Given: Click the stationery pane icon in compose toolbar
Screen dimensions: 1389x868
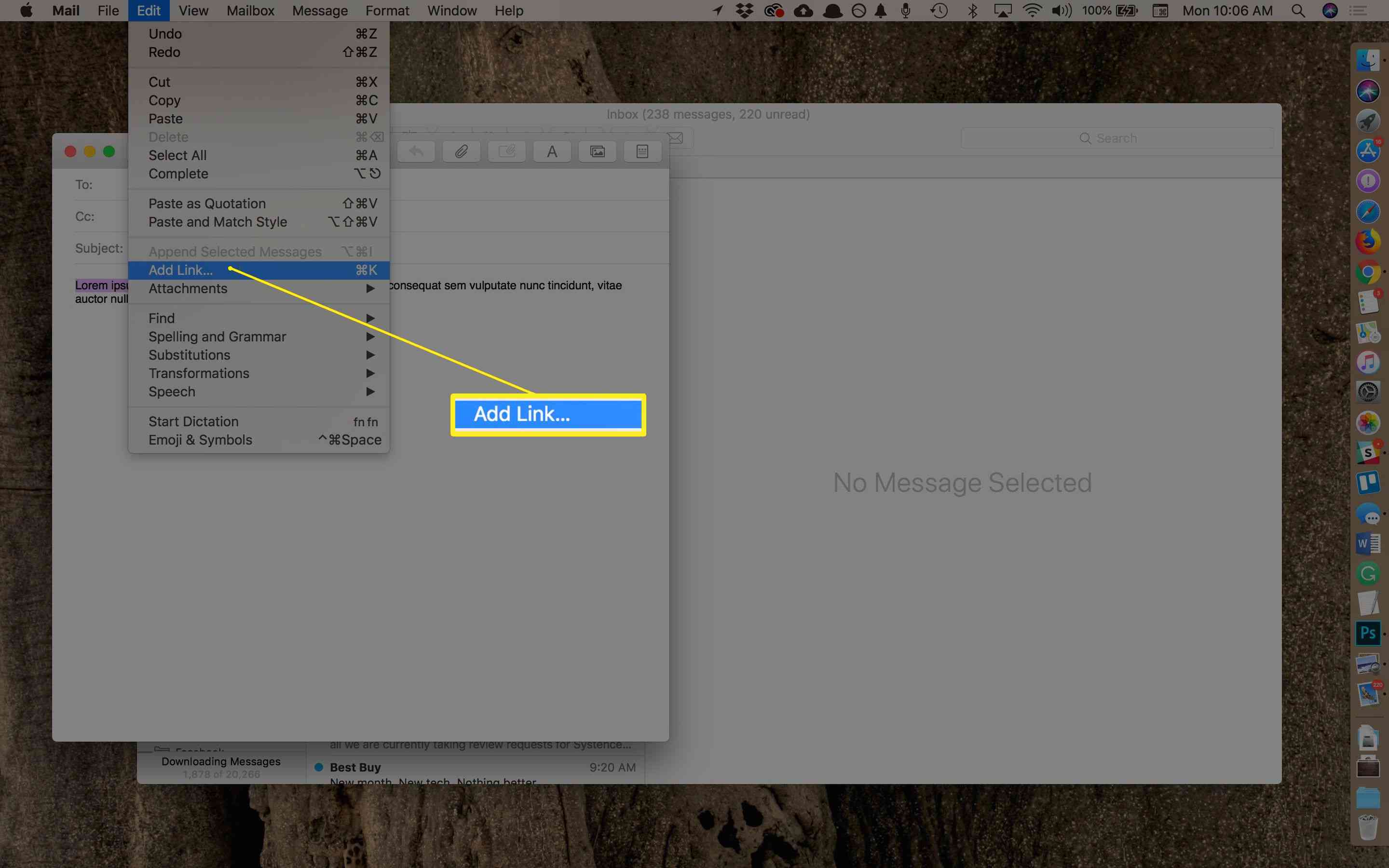Looking at the screenshot, I should 642,151.
